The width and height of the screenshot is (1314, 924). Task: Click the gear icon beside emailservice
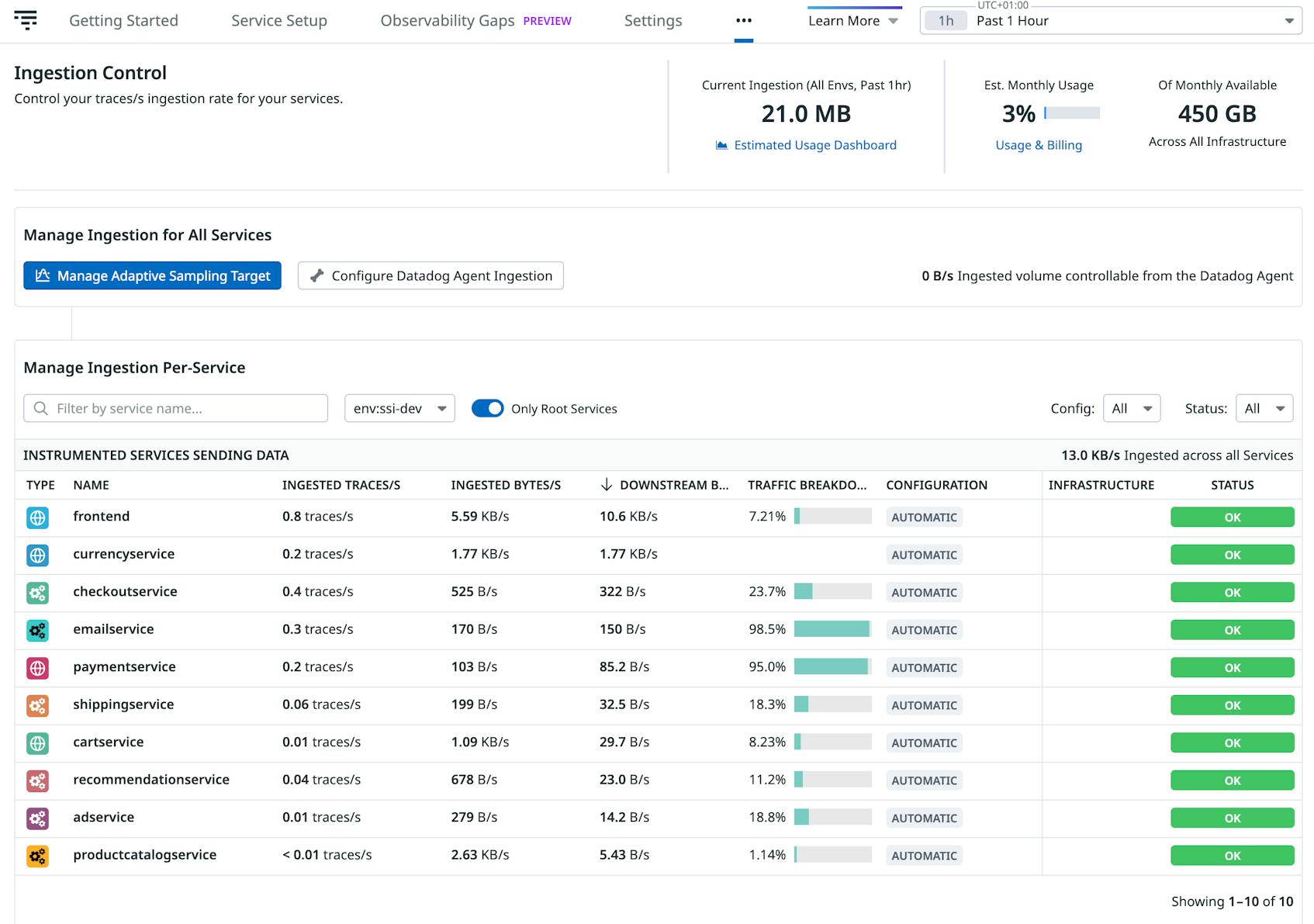(37, 630)
